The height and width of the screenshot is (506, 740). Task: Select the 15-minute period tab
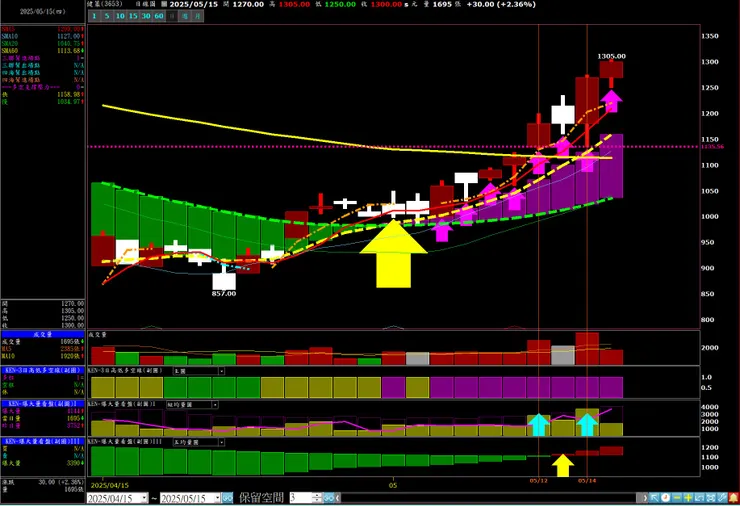(133, 16)
